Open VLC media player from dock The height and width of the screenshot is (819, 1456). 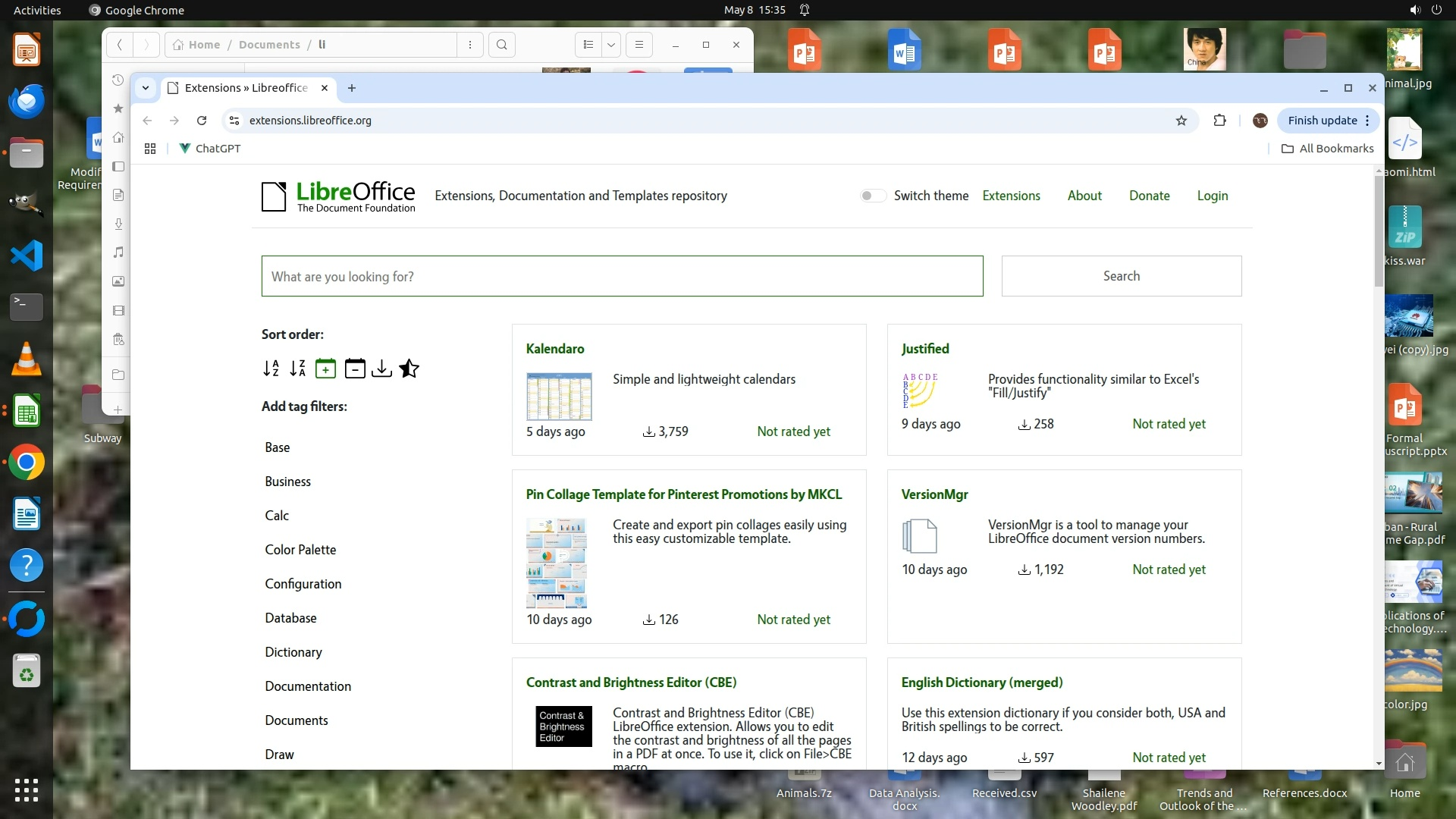click(27, 359)
